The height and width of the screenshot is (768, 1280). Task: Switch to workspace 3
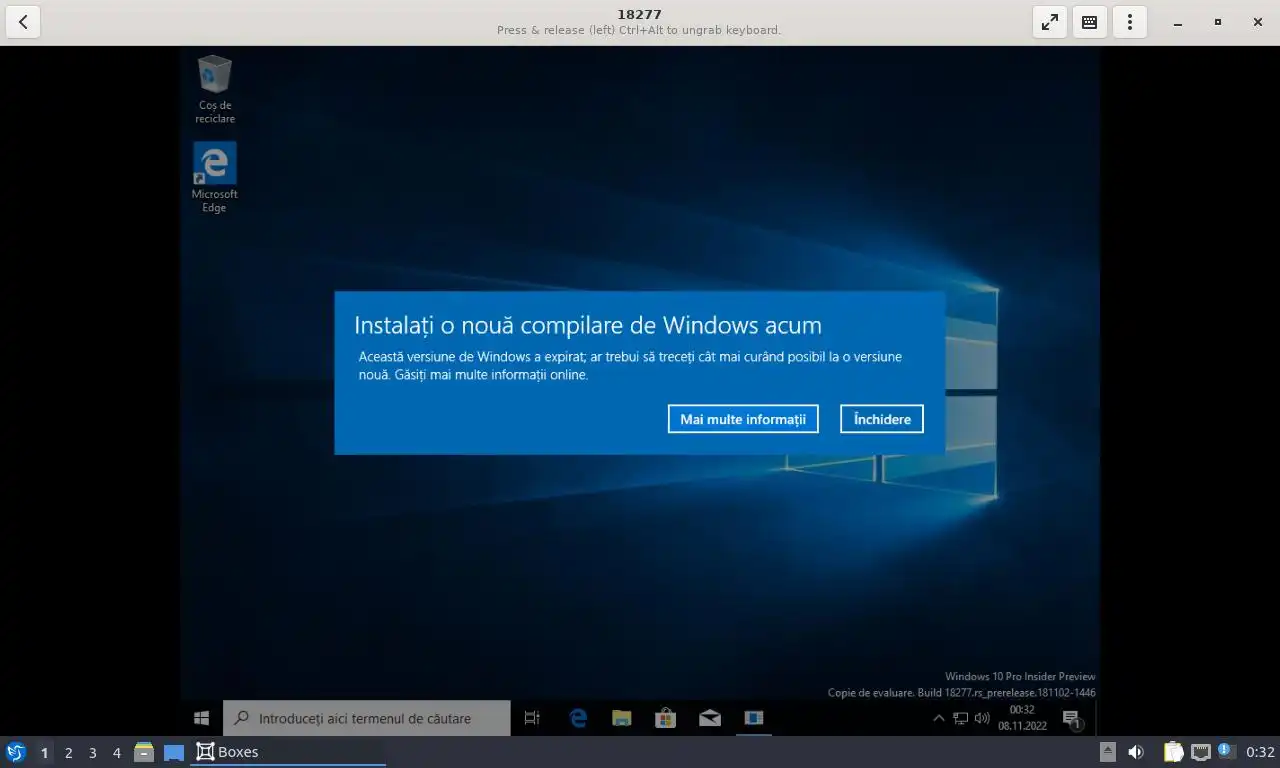pyautogui.click(x=92, y=752)
